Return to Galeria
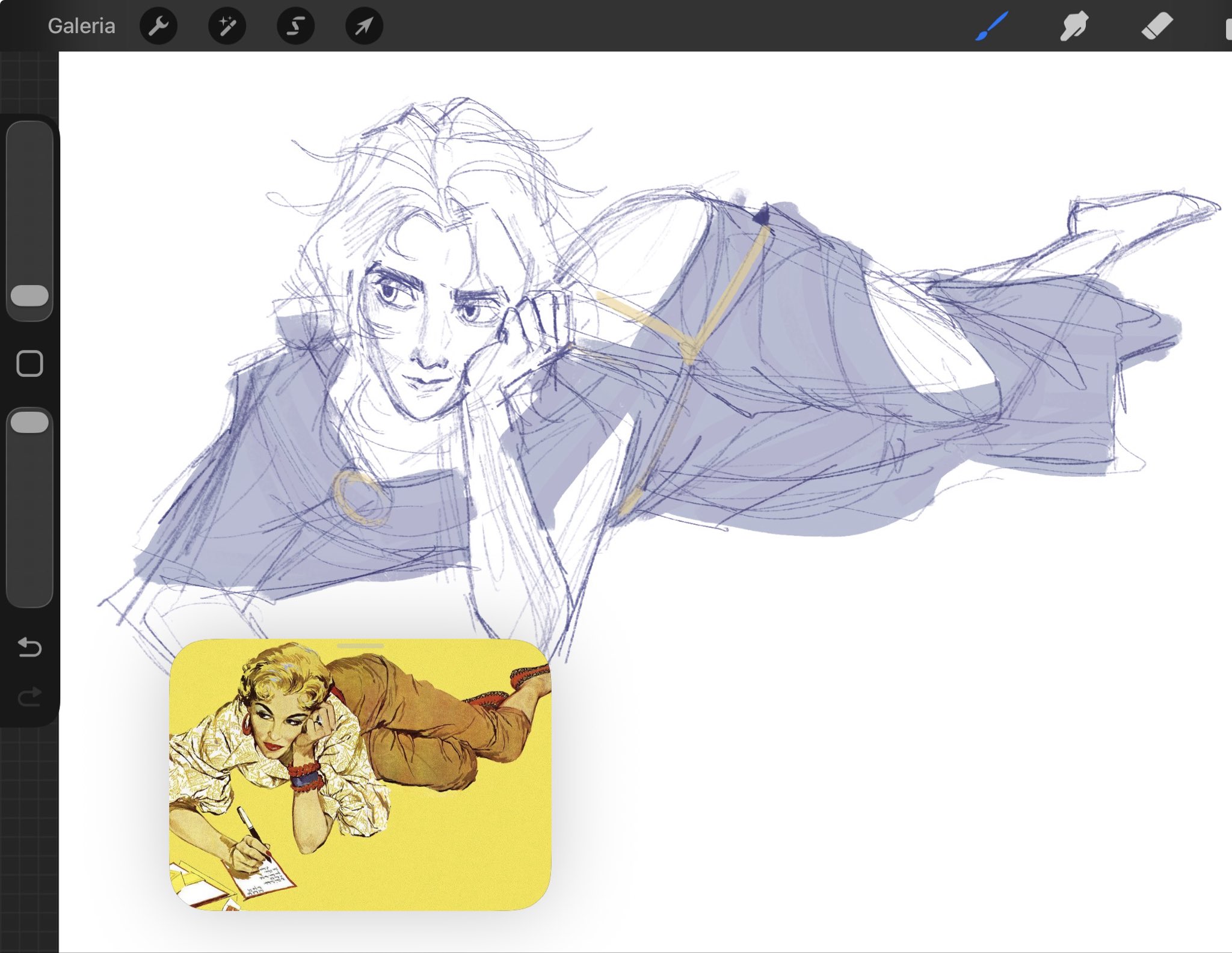1232x953 pixels. [81, 26]
